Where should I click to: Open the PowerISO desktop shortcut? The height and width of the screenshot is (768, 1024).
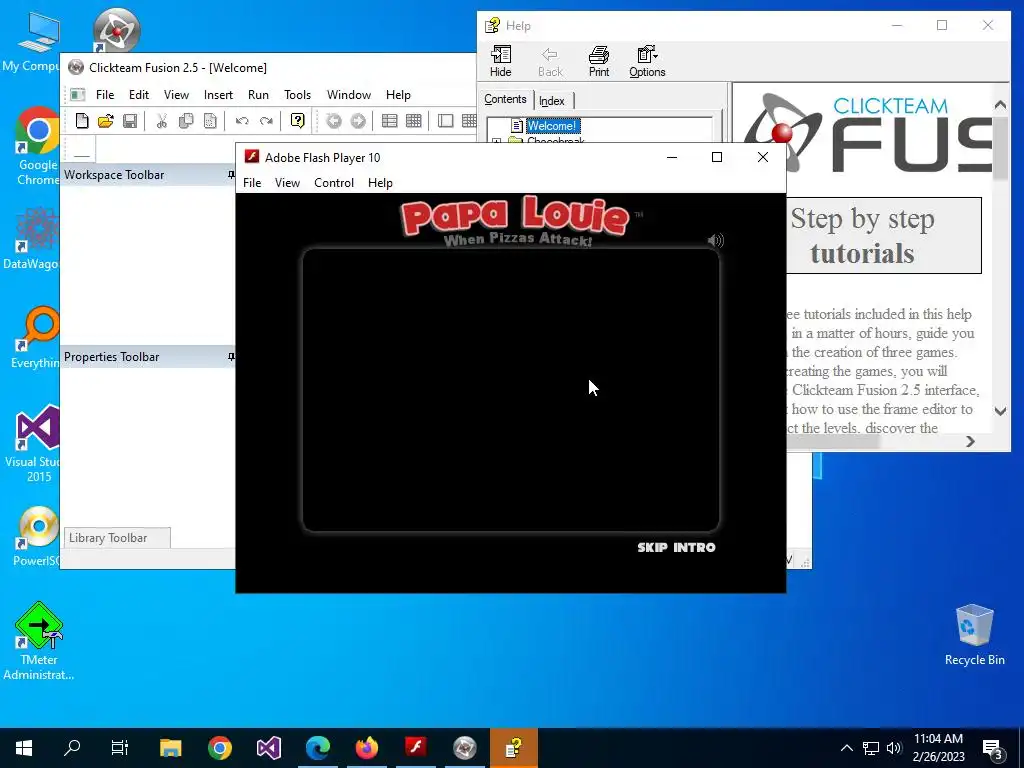tap(38, 536)
